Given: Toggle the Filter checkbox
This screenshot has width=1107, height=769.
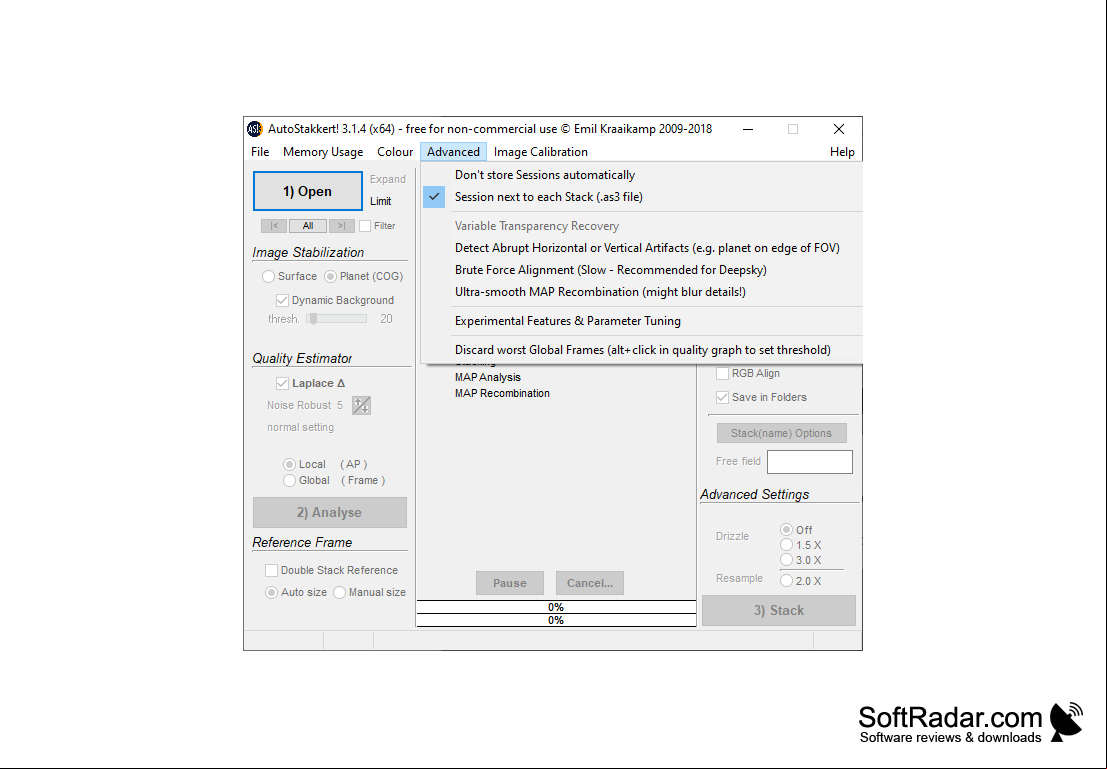Looking at the screenshot, I should (365, 226).
